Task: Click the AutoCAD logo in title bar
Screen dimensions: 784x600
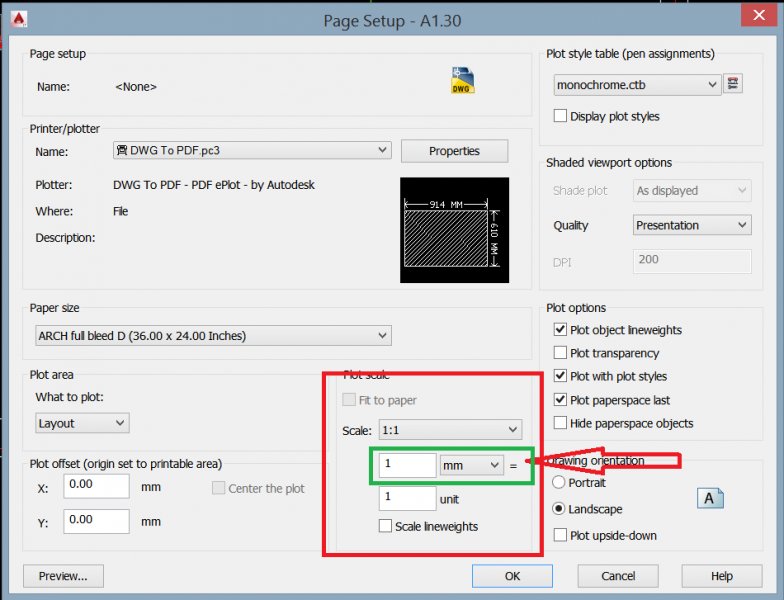Action: point(18,20)
